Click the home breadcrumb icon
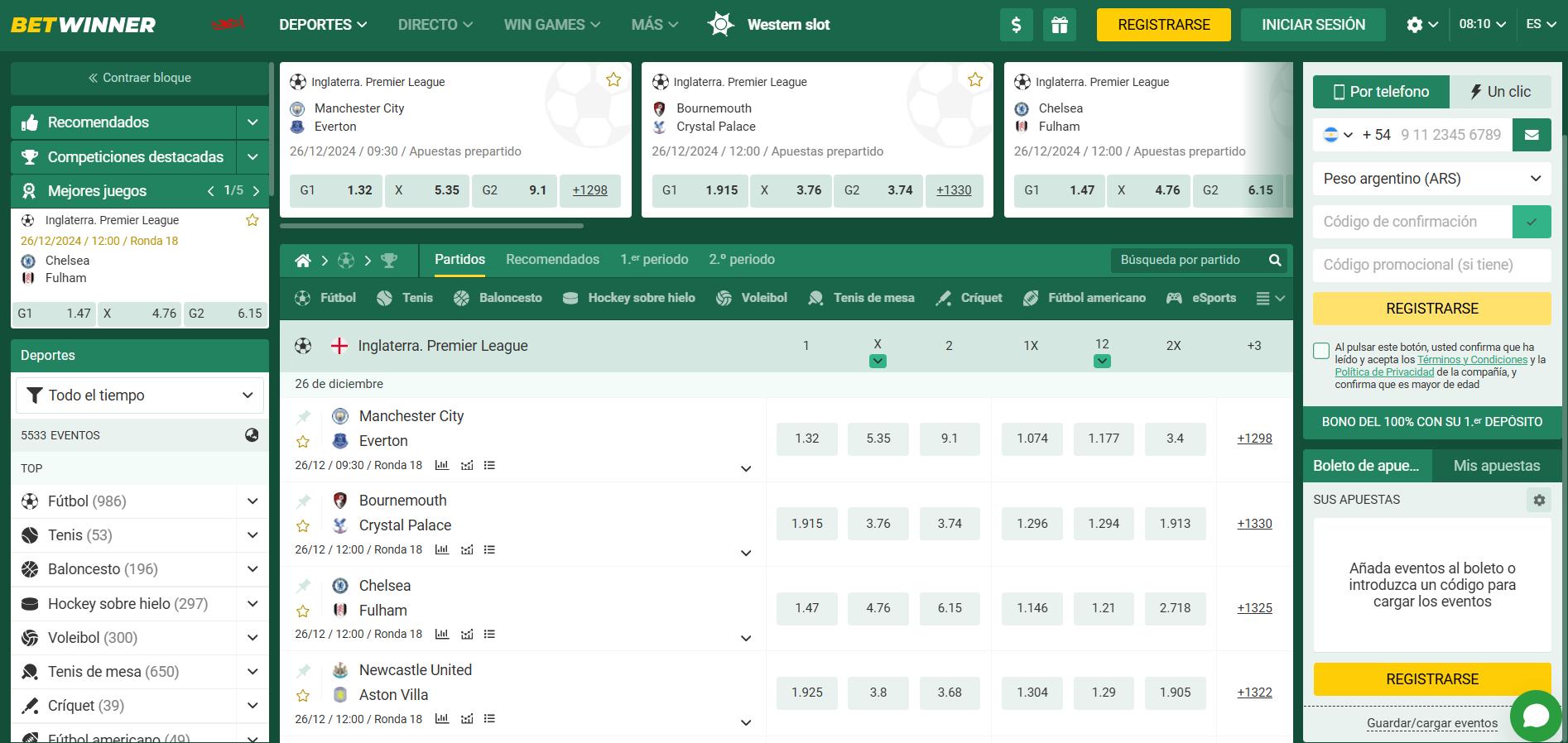This screenshot has height=743, width=1568. (x=303, y=261)
